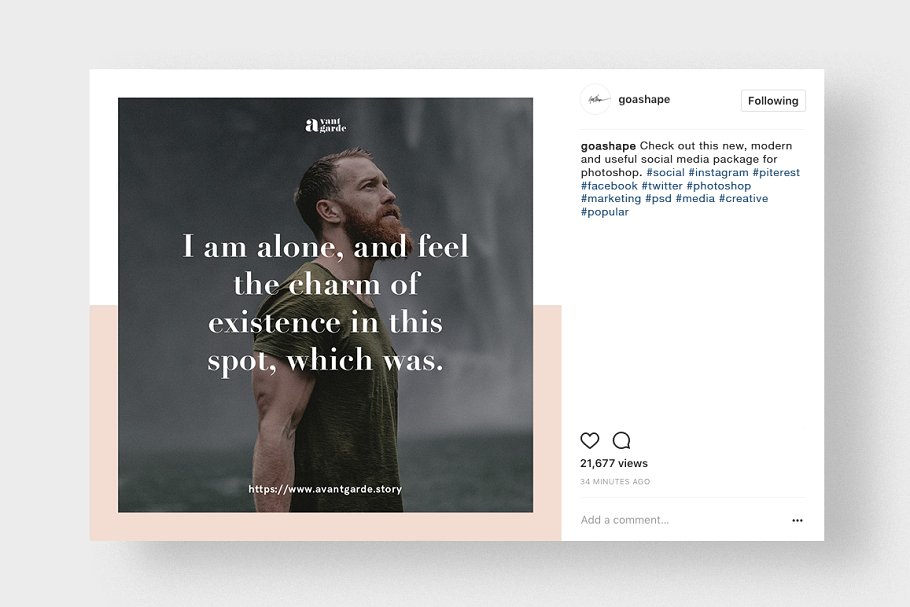Viewport: 910px width, 607px height.
Task: Click the avantgarde.story URL on image
Action: (325, 489)
